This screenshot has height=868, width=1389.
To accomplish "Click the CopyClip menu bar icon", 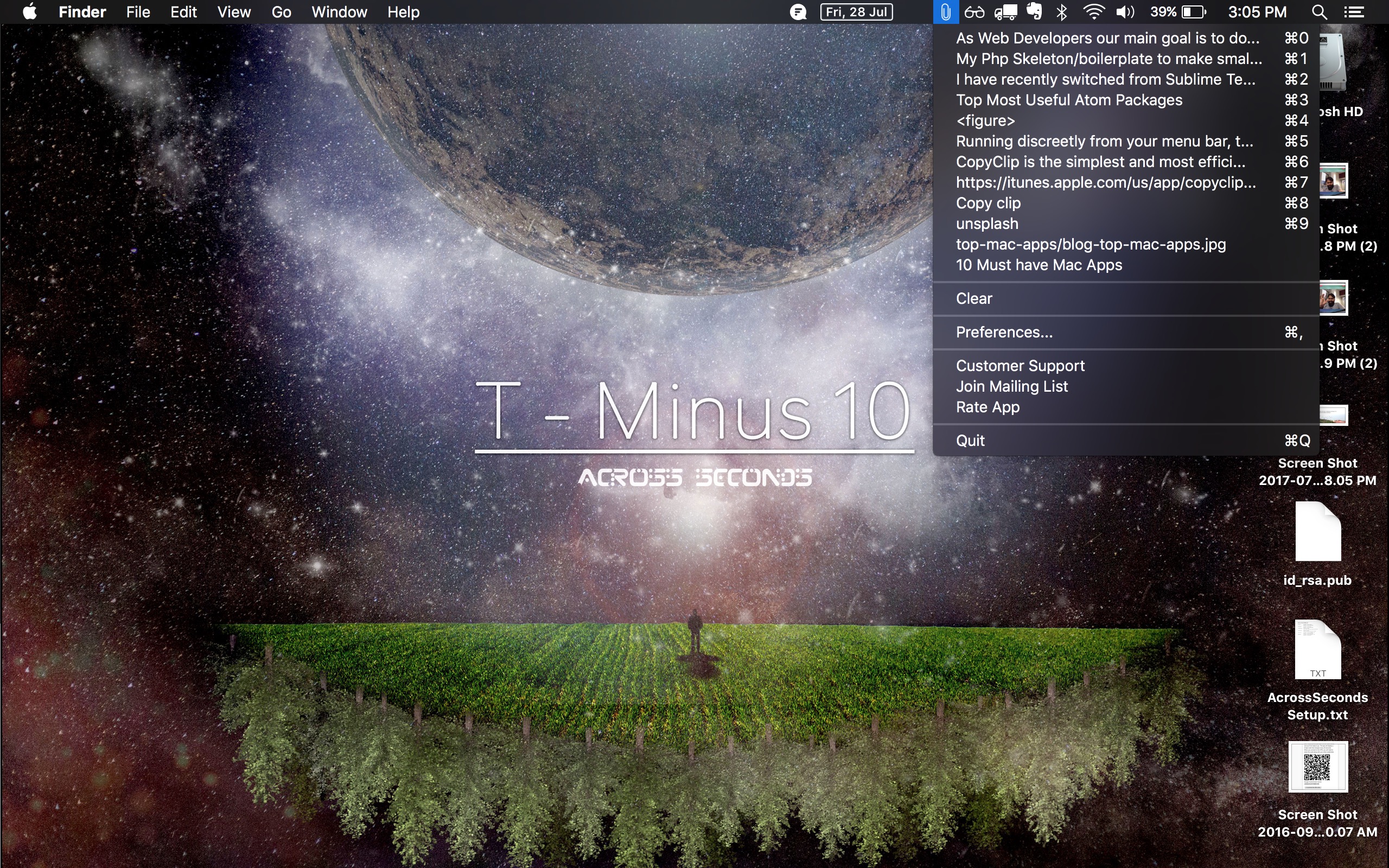I will [x=943, y=12].
